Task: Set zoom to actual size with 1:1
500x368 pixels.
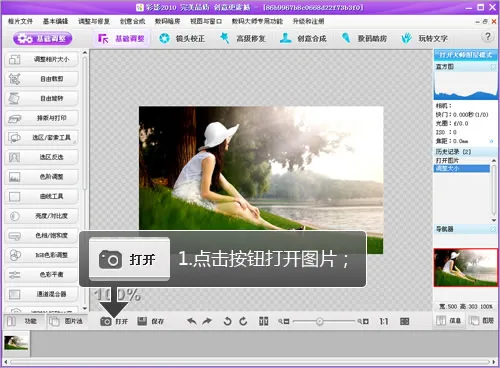Action: [x=384, y=321]
